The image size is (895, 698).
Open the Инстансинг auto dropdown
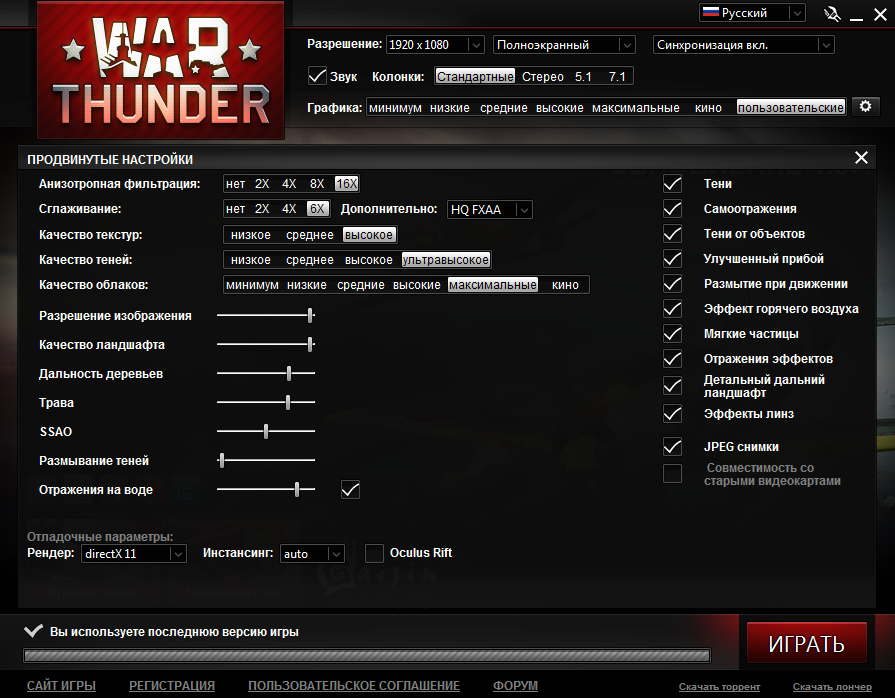[312, 554]
